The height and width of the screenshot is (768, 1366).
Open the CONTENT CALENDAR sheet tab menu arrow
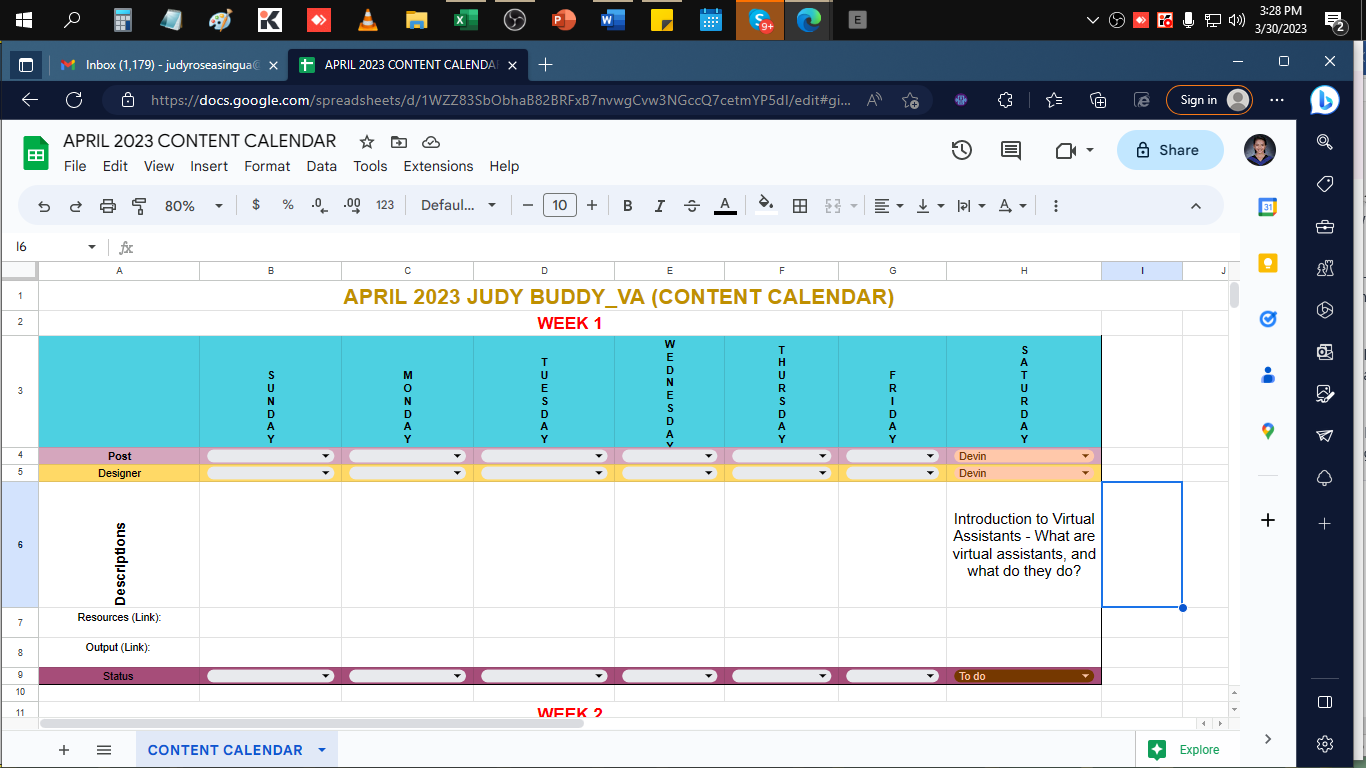click(322, 750)
